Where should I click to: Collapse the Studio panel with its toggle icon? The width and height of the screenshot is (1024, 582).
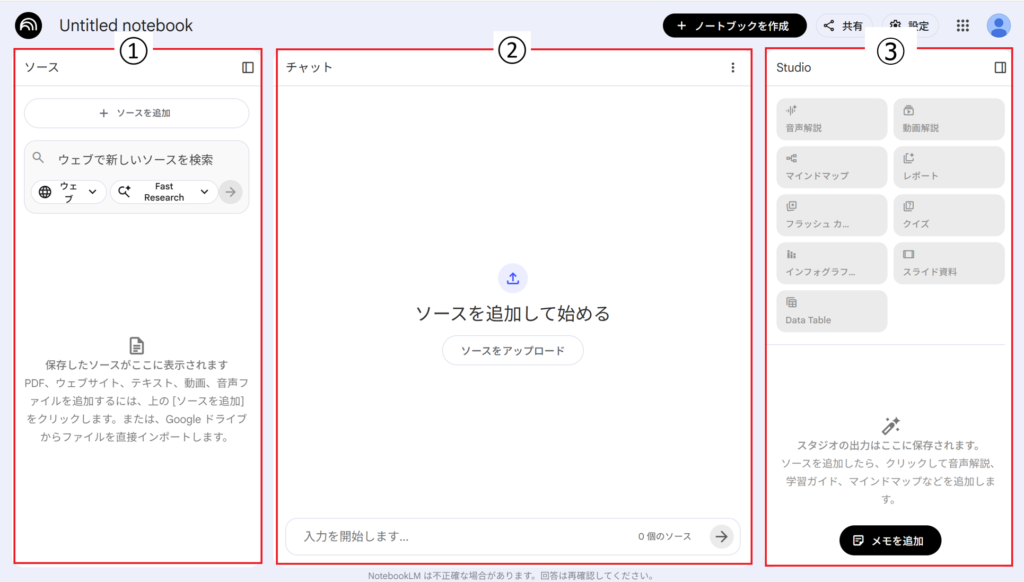[x=1000, y=68]
